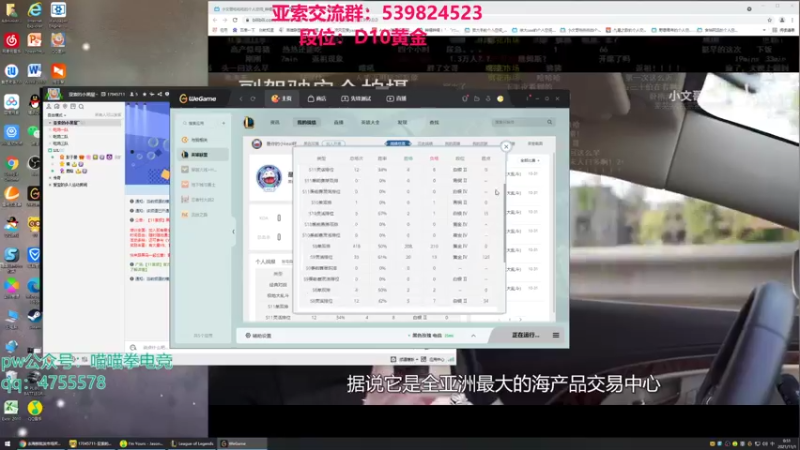This screenshot has width=800, height=450.
Task: Open the WeGame folder icon in title bar
Action: click(477, 98)
